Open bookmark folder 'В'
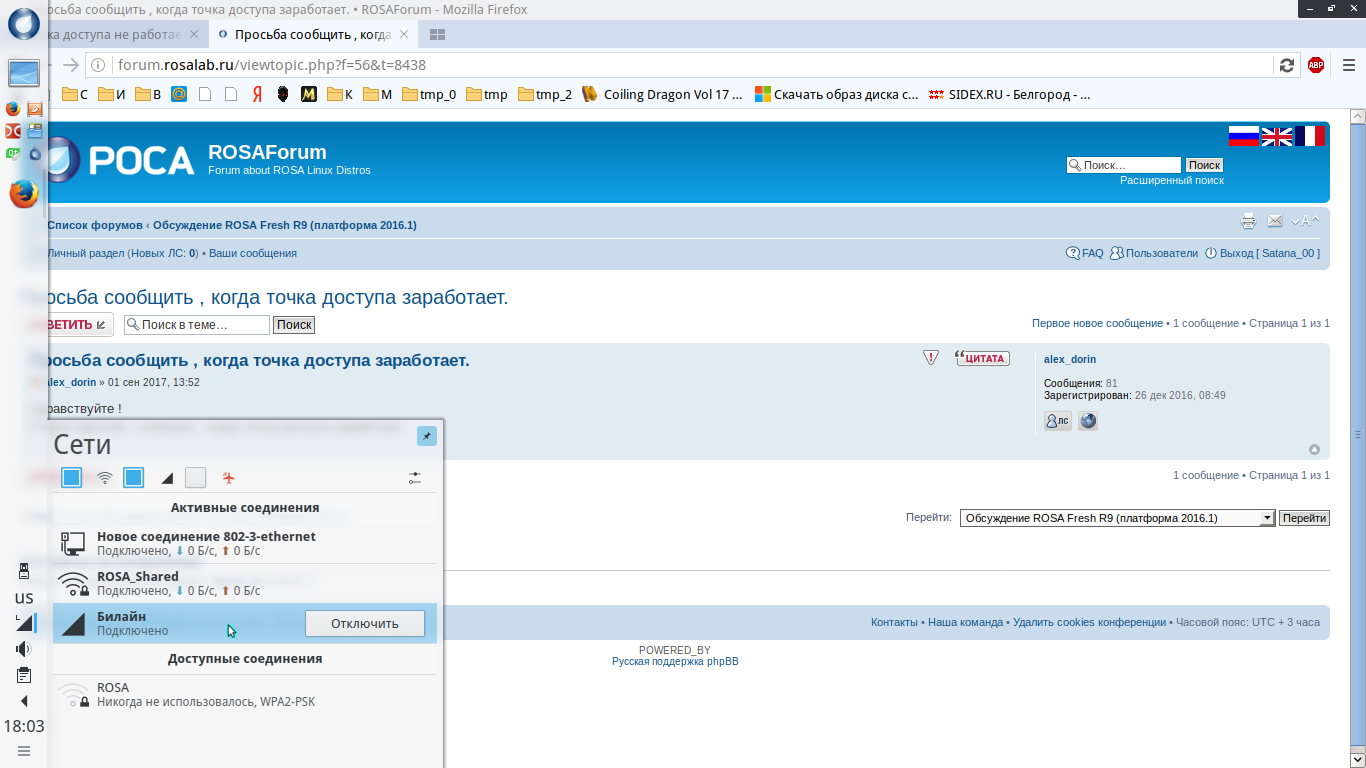1366x768 pixels. (149, 95)
